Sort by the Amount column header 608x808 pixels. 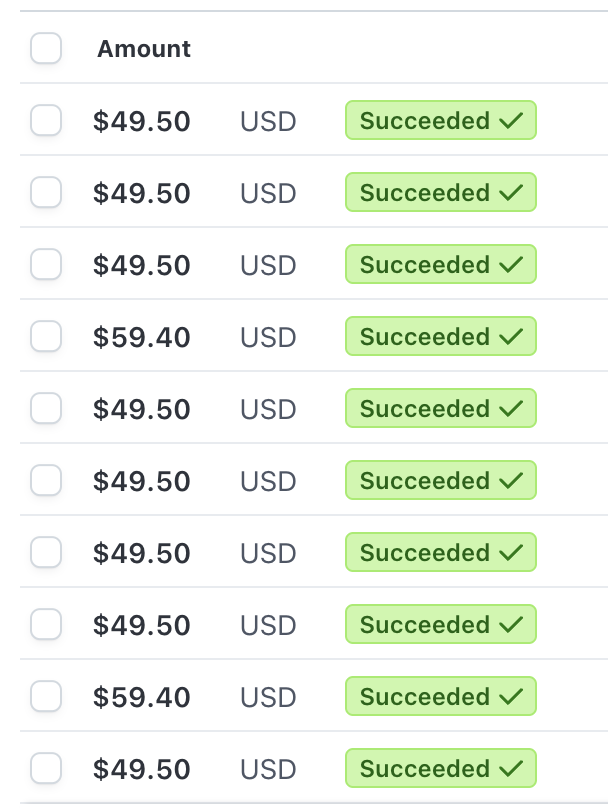pos(144,49)
